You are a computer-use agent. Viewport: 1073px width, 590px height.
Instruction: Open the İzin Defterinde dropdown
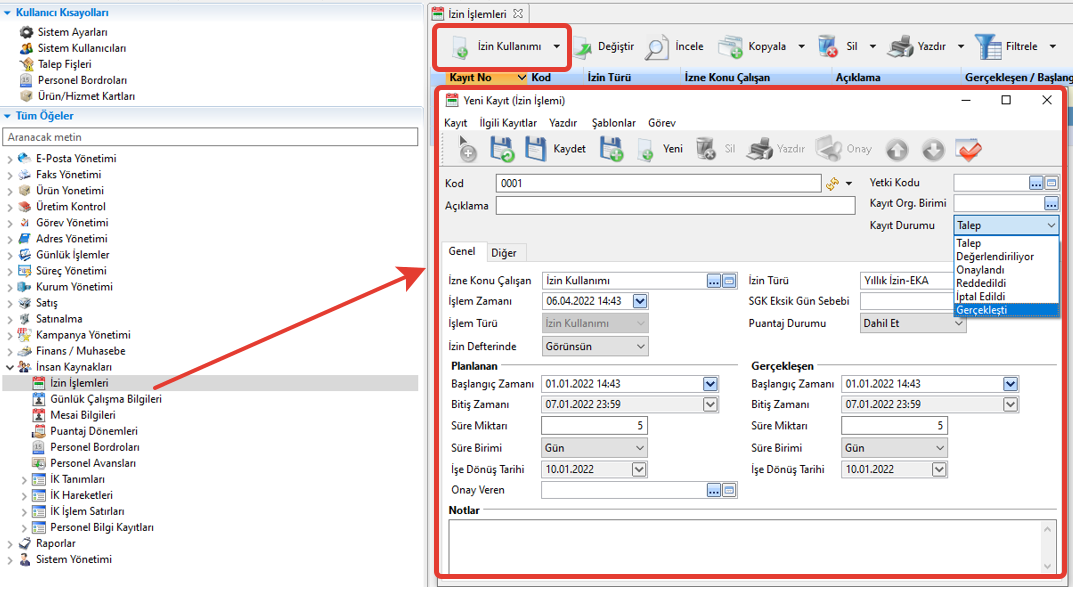pos(640,346)
